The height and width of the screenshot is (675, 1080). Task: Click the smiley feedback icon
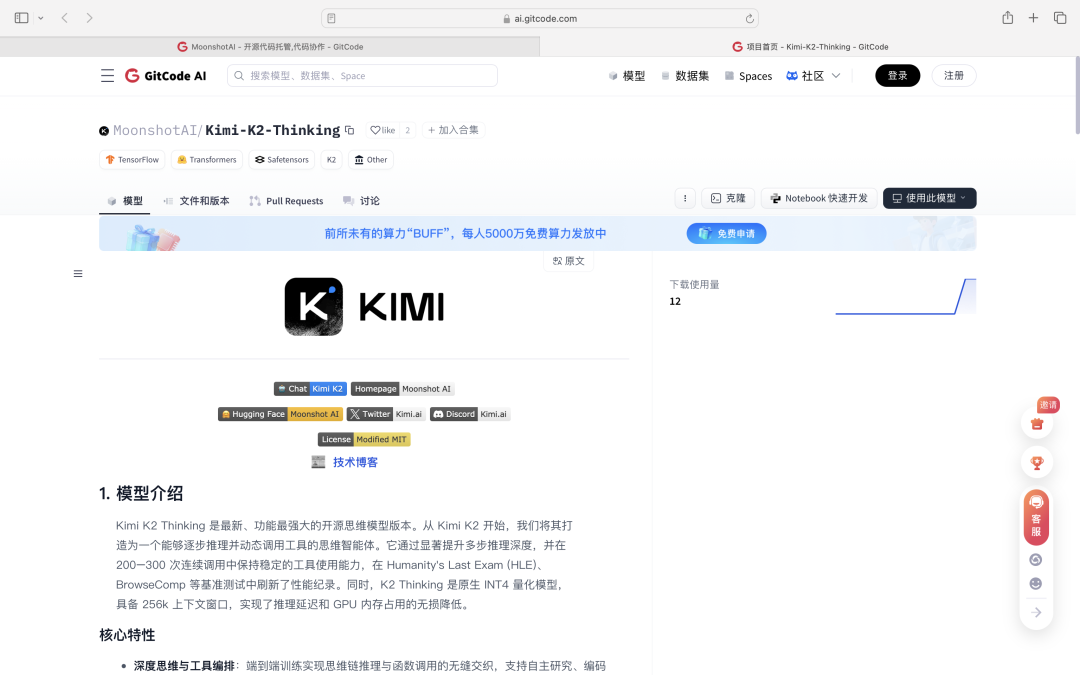1036,584
